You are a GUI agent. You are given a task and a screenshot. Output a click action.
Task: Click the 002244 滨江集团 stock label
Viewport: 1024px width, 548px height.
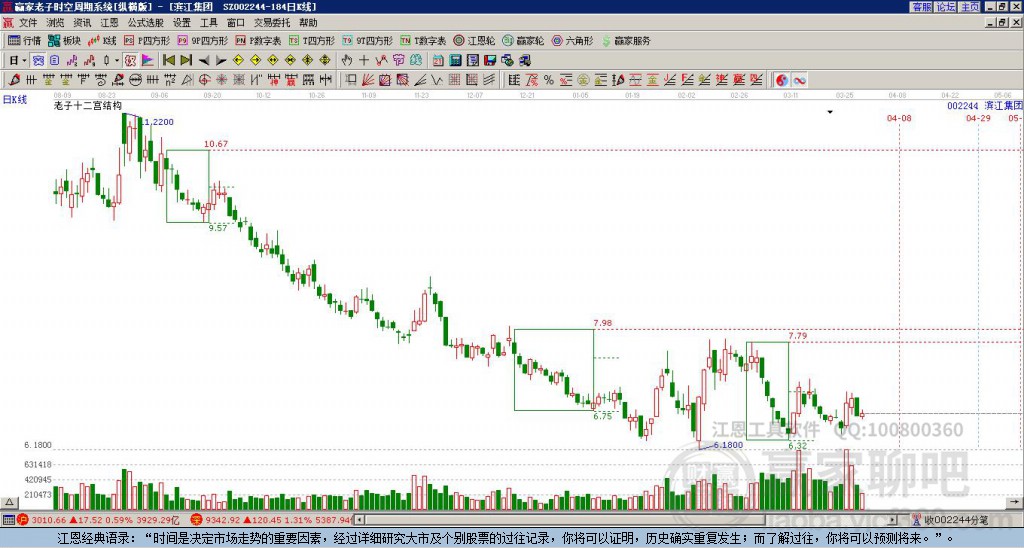click(x=985, y=106)
